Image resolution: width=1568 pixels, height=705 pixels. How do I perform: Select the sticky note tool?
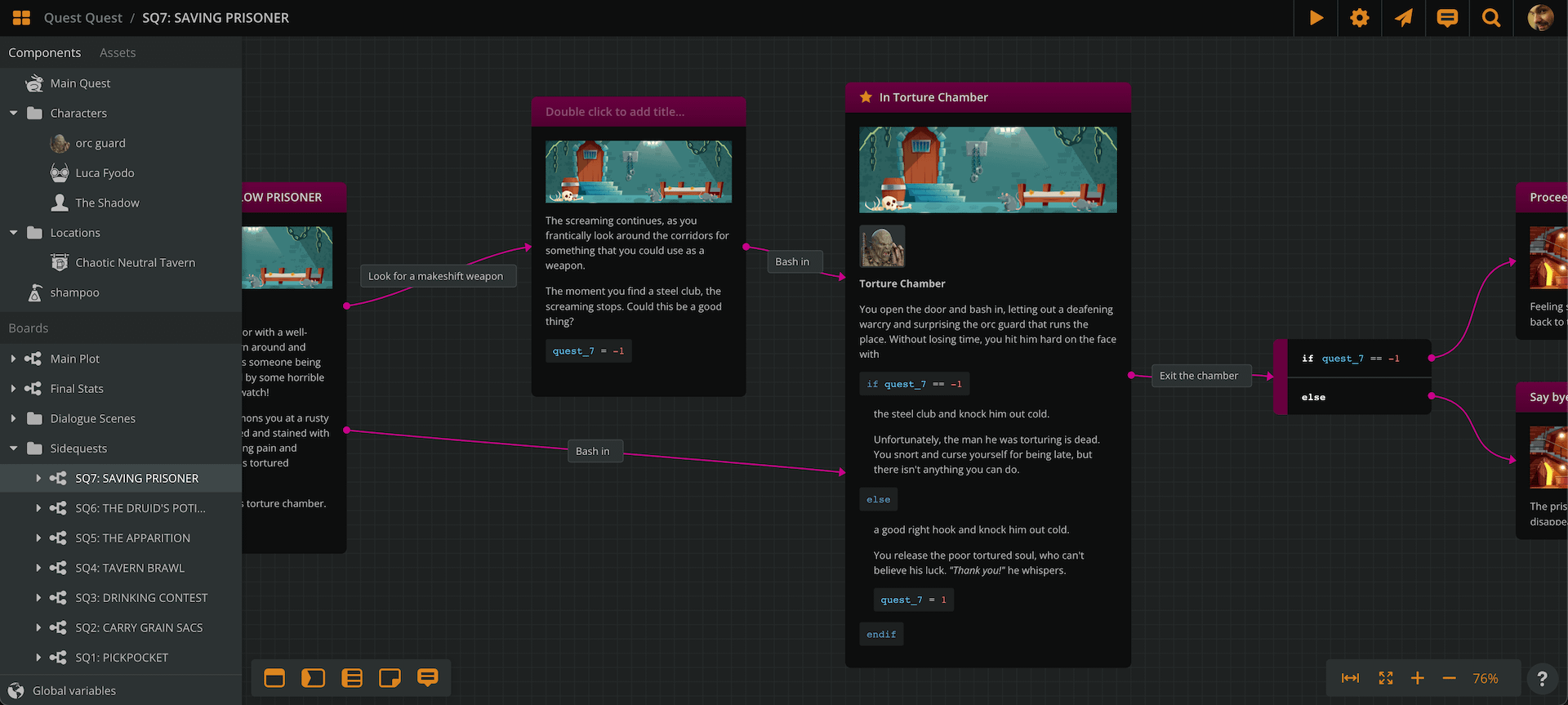point(390,678)
